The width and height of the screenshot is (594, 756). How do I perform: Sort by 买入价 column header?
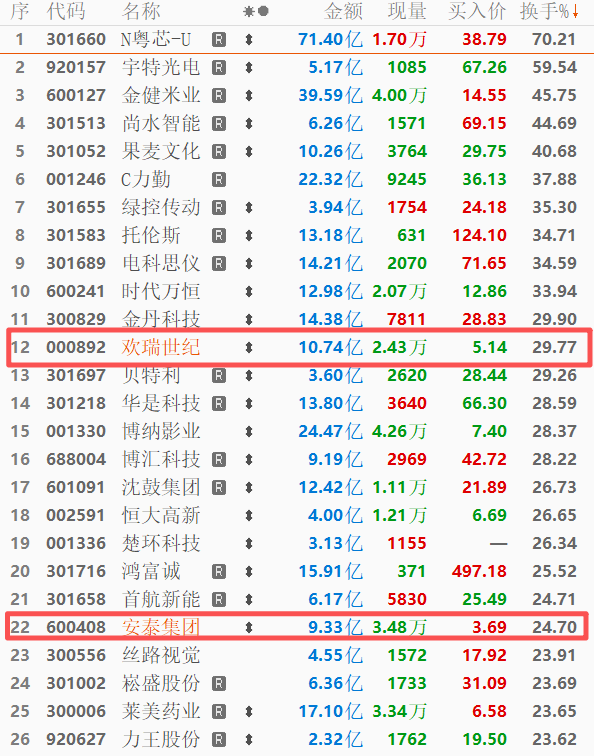click(x=477, y=11)
